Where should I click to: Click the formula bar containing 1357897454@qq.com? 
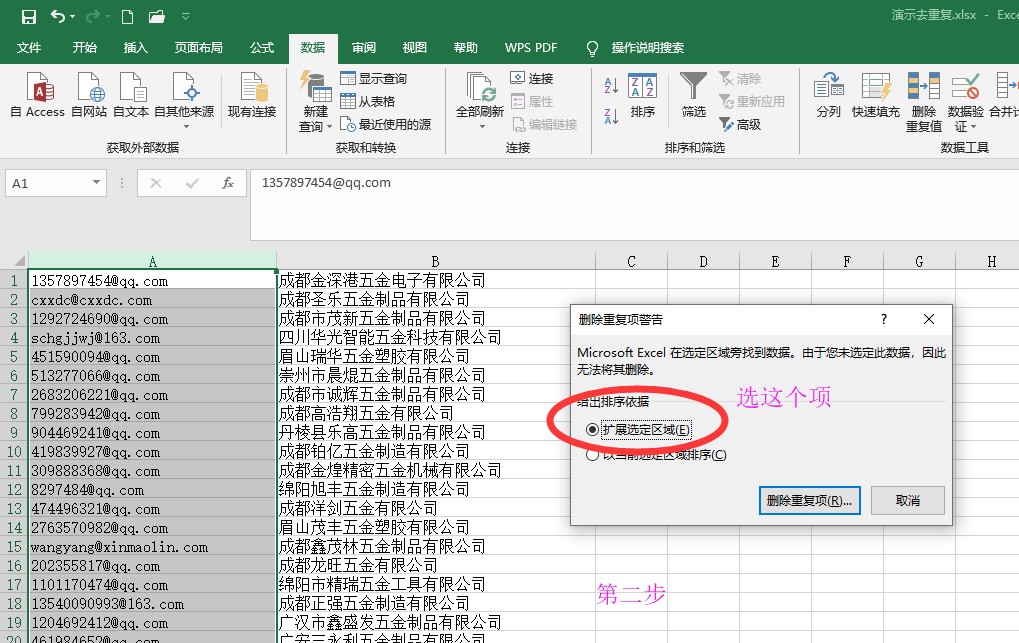634,205
